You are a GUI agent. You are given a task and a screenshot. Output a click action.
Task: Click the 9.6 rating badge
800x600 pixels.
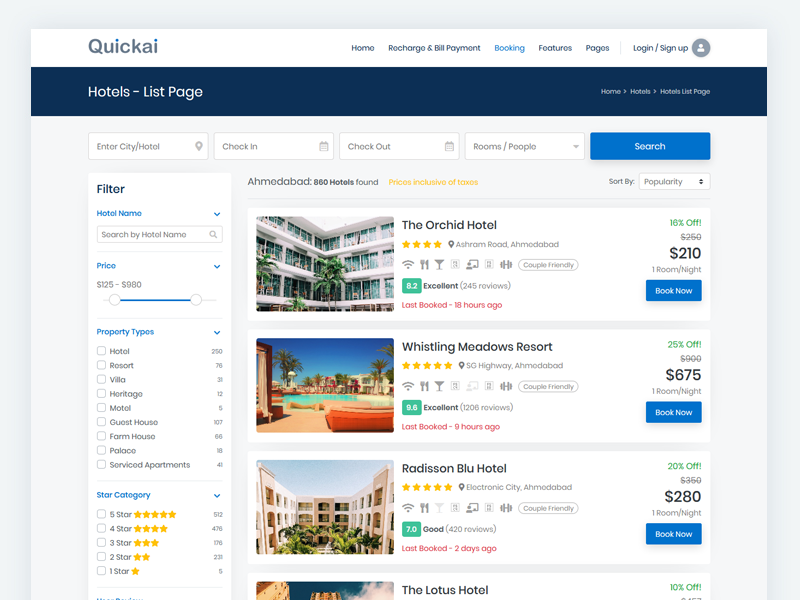tap(411, 407)
